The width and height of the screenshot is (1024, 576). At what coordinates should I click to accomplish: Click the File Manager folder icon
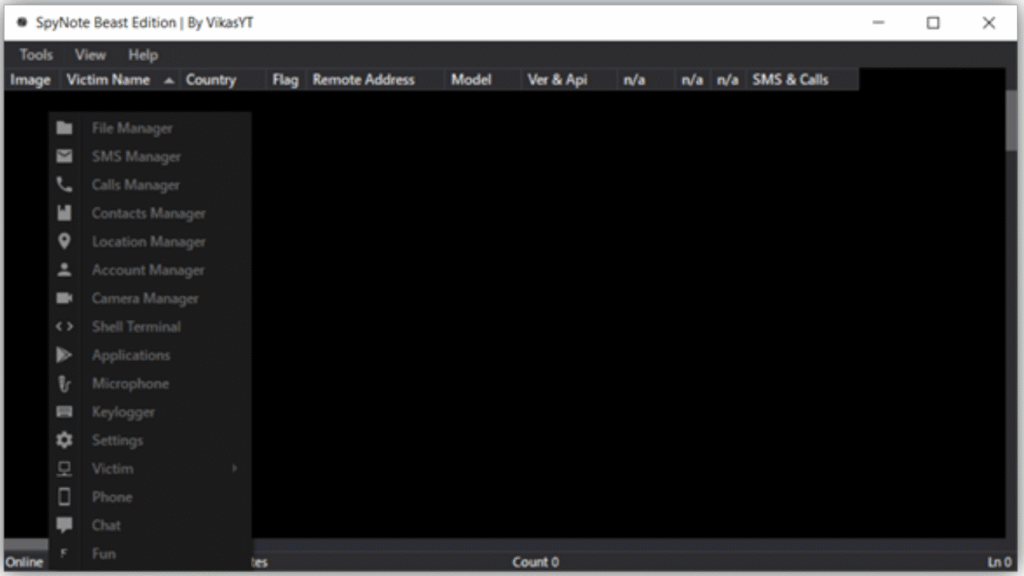tap(65, 128)
